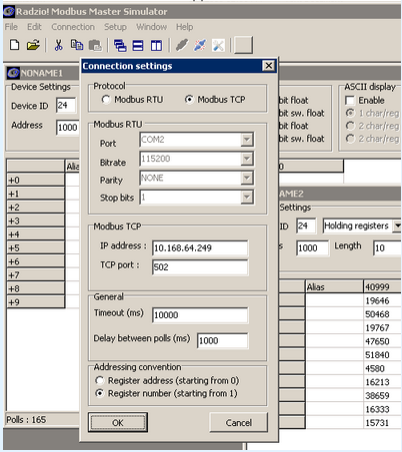Click the value 19646 cell
The height and width of the screenshot is (452, 402).
382,301
